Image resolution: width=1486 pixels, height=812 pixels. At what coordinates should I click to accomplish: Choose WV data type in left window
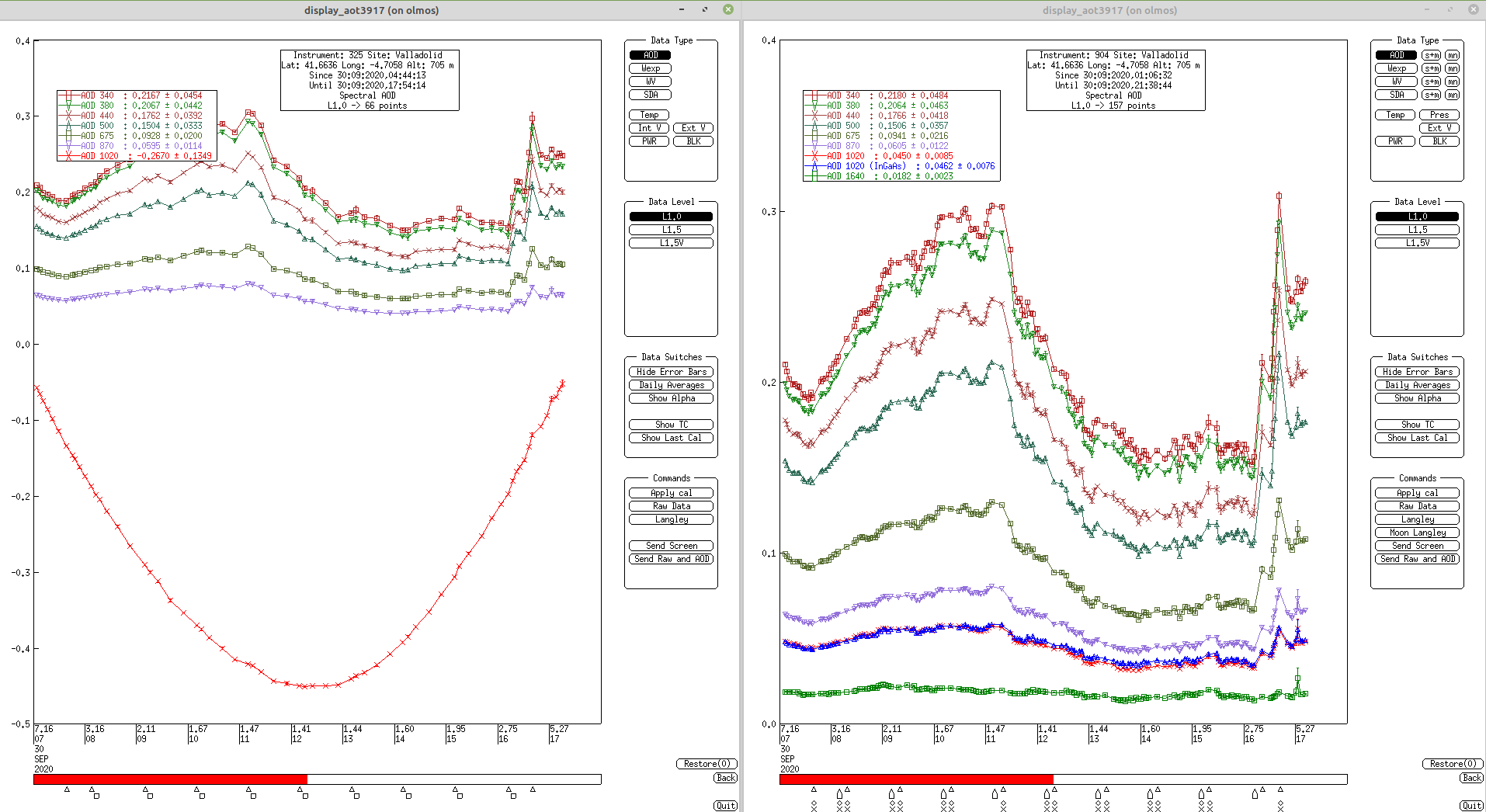[650, 82]
